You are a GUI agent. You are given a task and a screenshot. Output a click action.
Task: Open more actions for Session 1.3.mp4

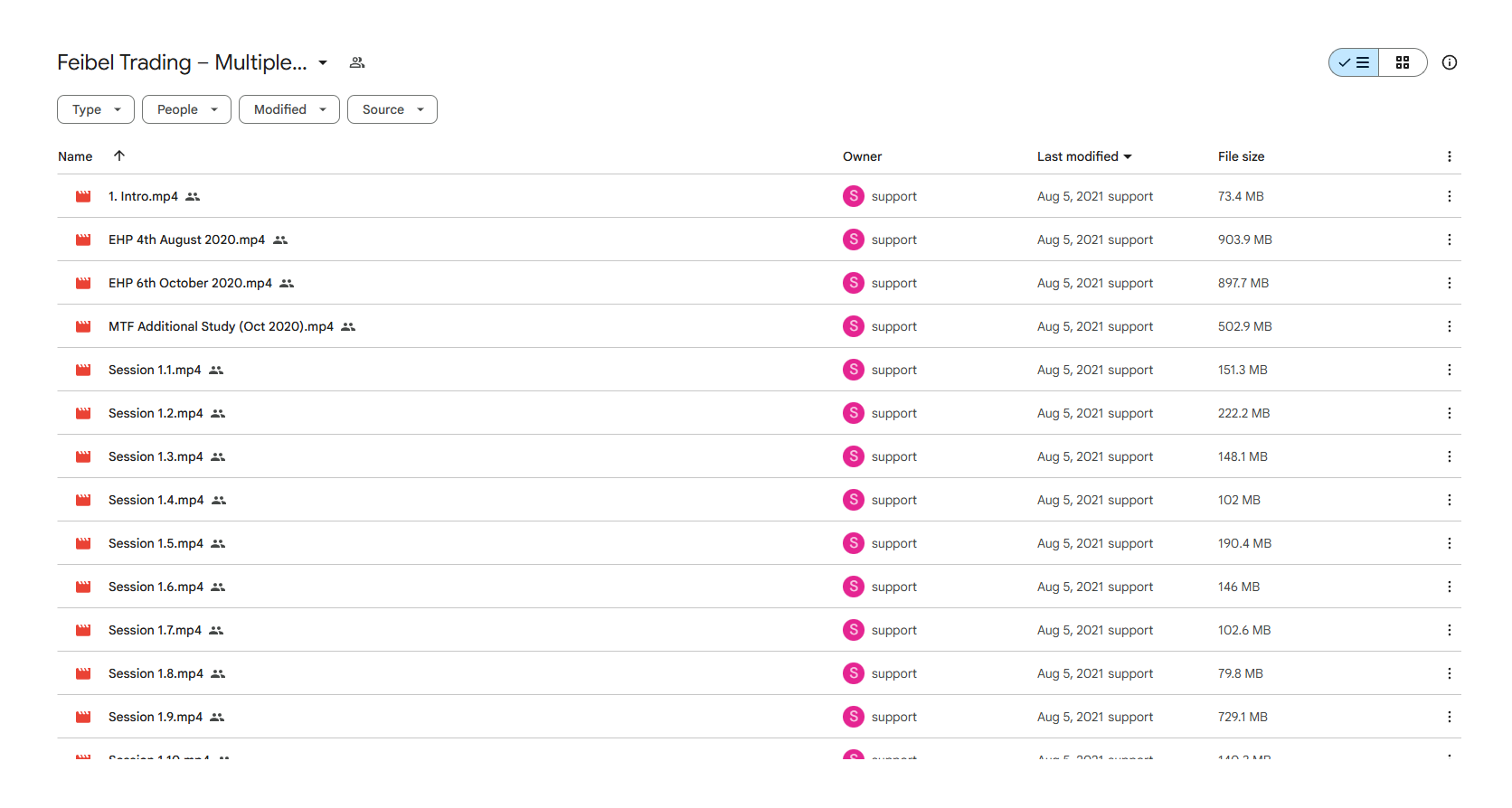click(1450, 456)
